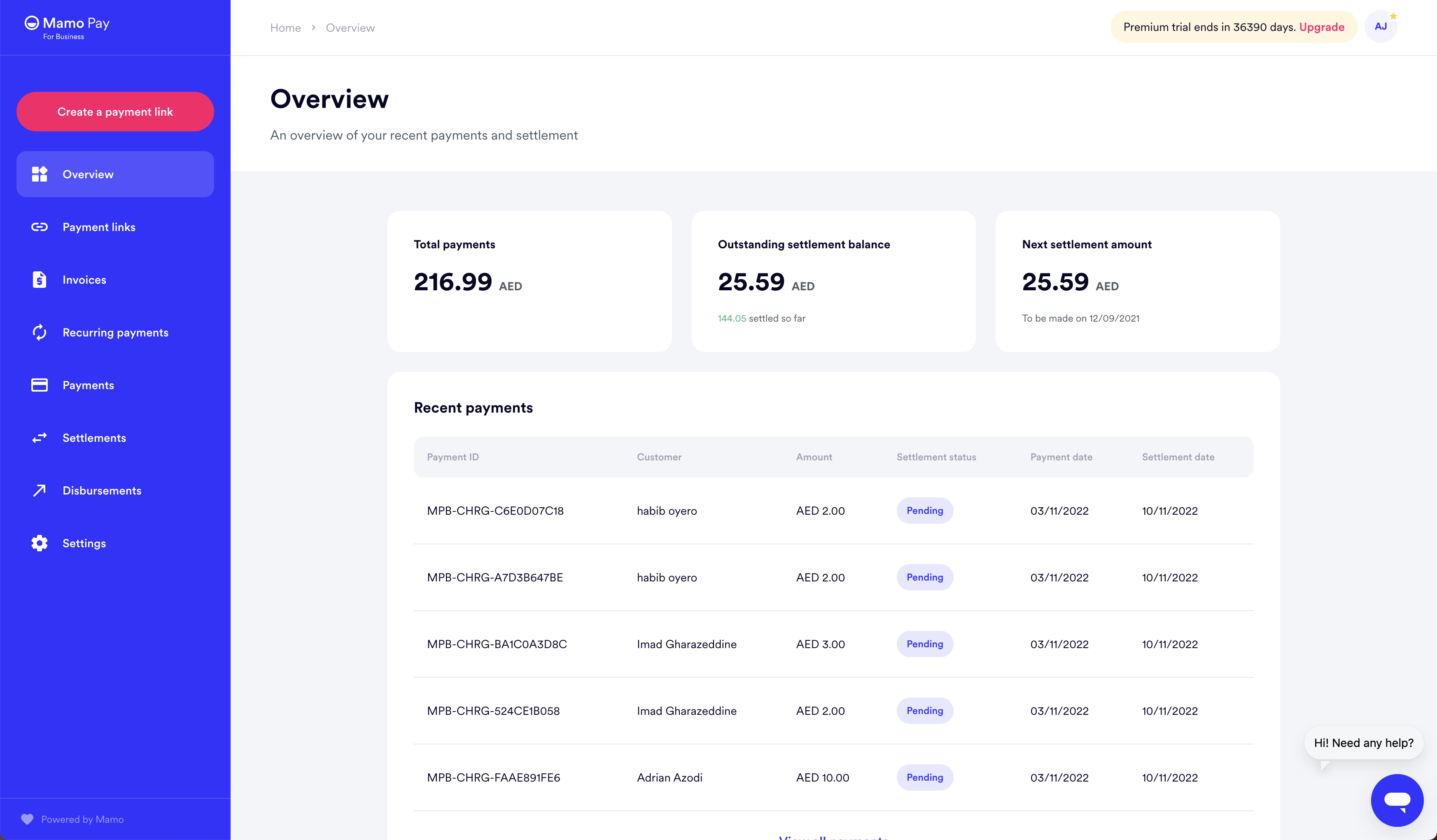
Task: Open Settings with the gear icon
Action: point(40,543)
